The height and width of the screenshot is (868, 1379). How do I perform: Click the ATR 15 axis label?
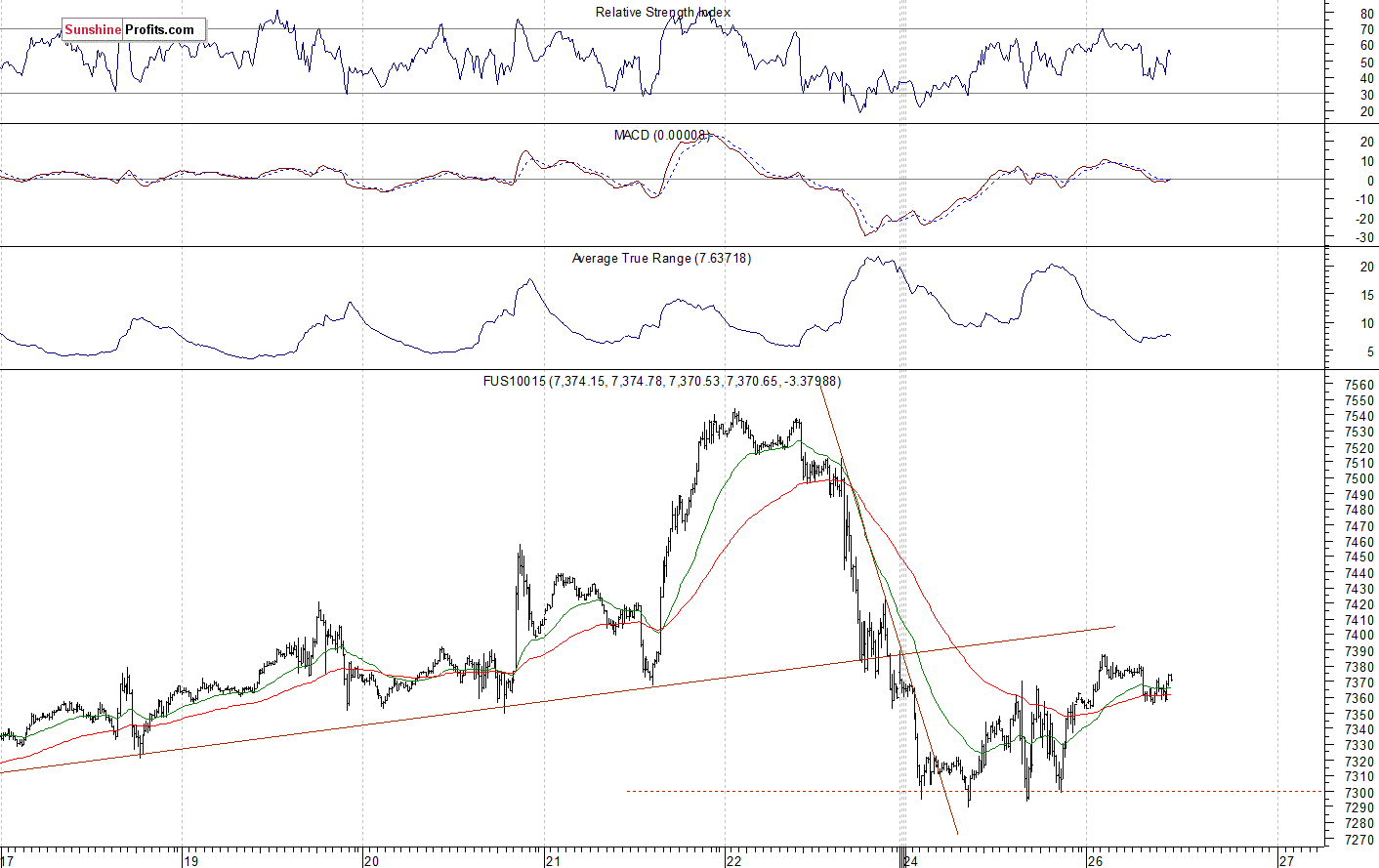pos(1366,296)
